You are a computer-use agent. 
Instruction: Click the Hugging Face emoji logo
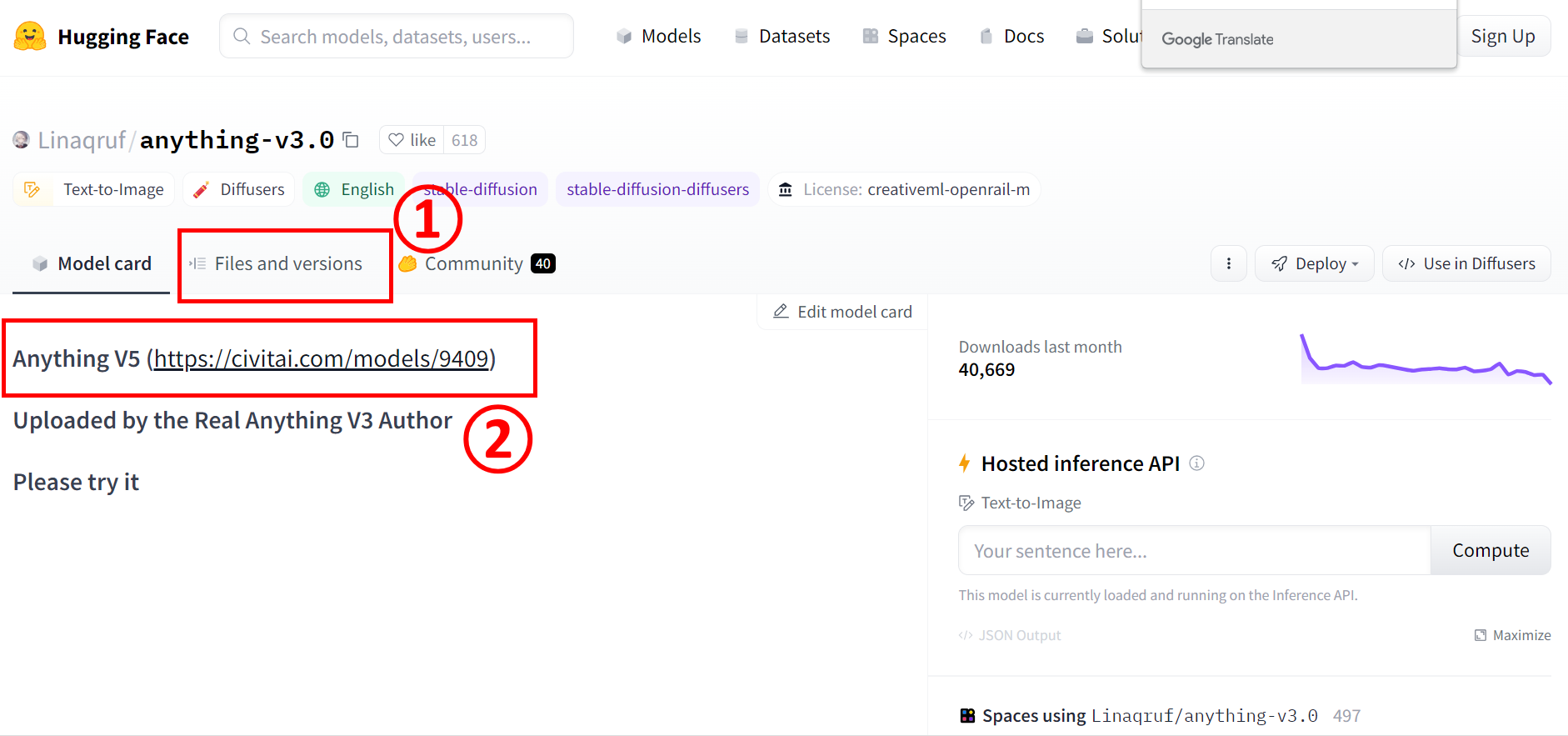click(x=30, y=37)
